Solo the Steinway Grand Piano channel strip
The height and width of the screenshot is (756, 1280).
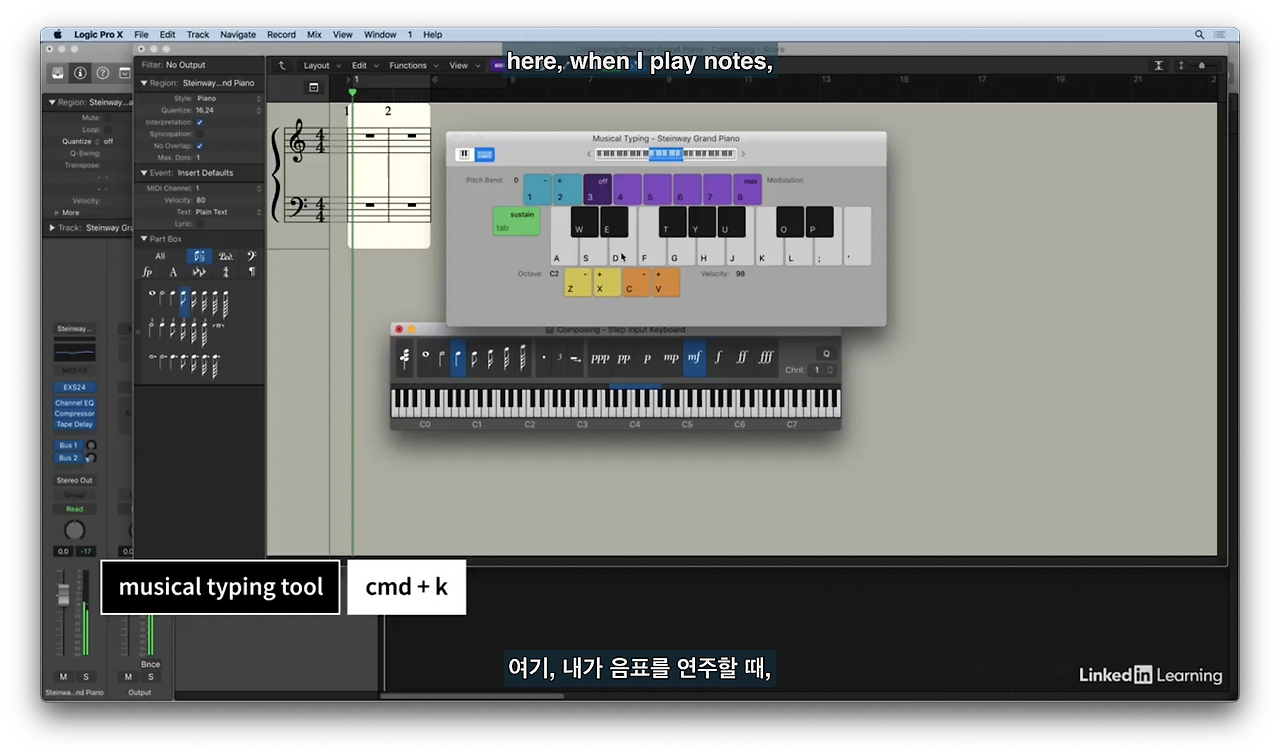[85, 677]
